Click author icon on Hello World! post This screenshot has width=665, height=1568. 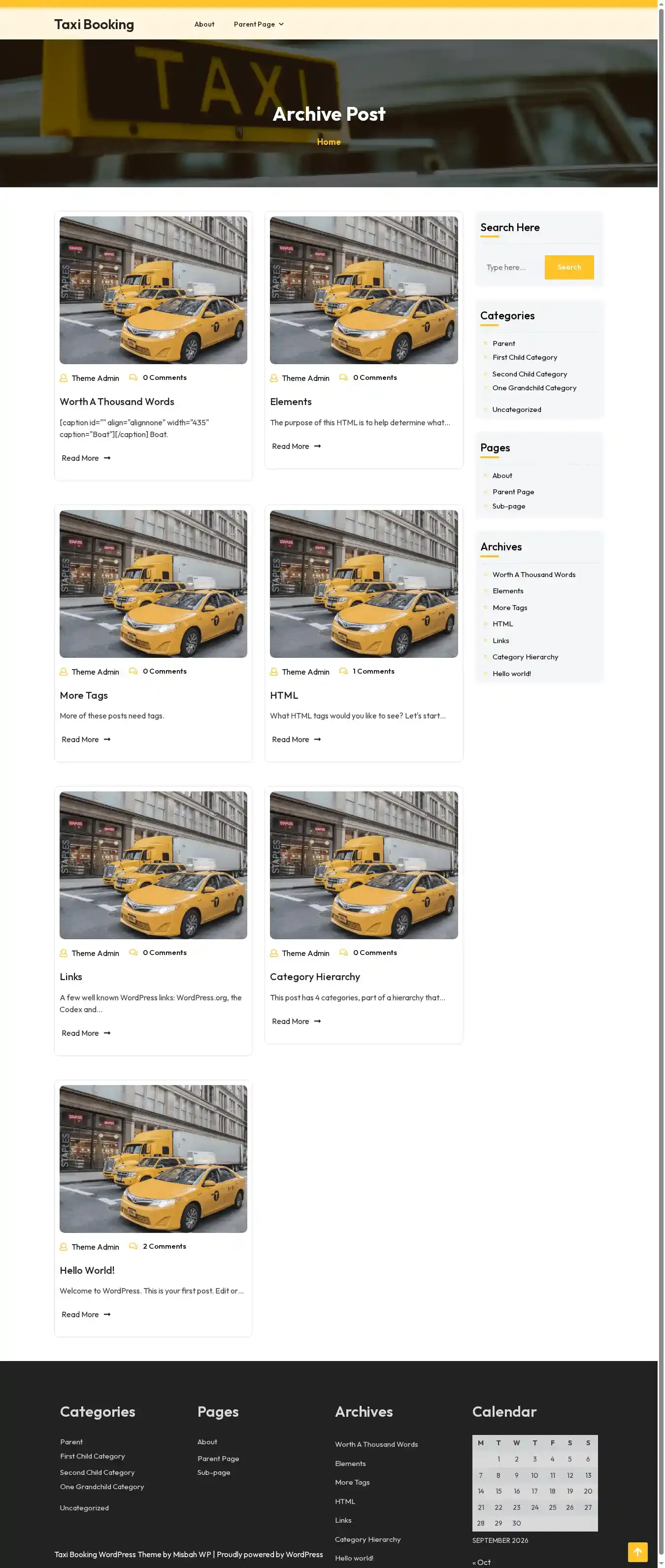coord(63,1247)
